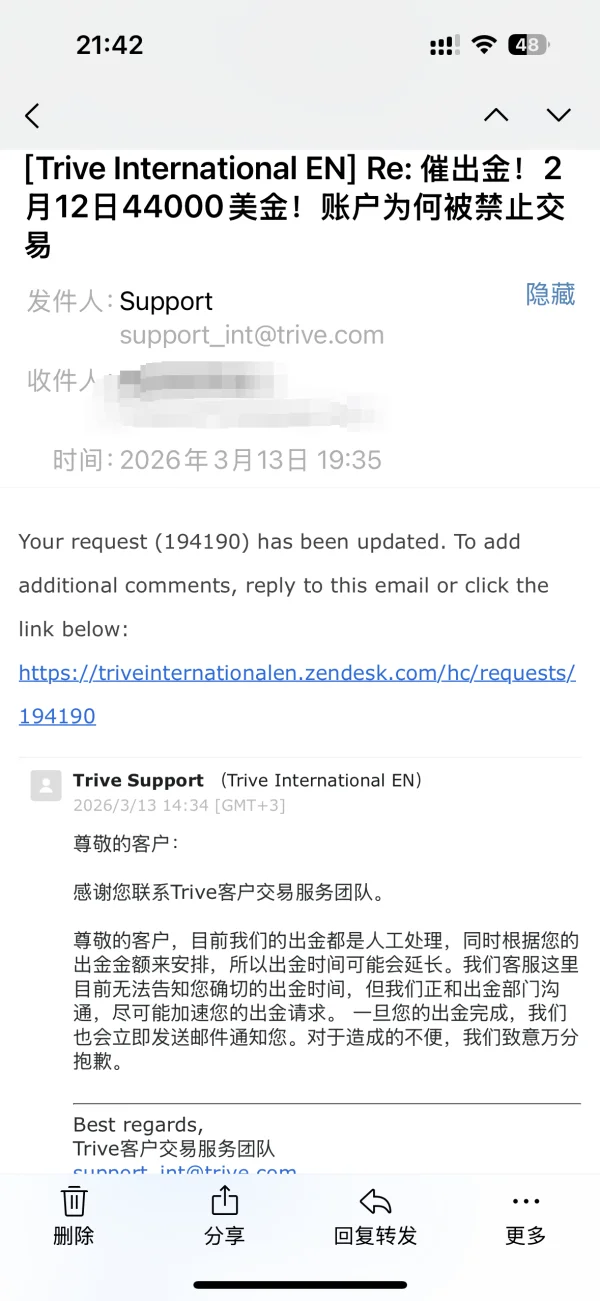Tap the 更多 label in bottom bar
Image resolution: width=600 pixels, height=1301 pixels.
click(525, 1236)
